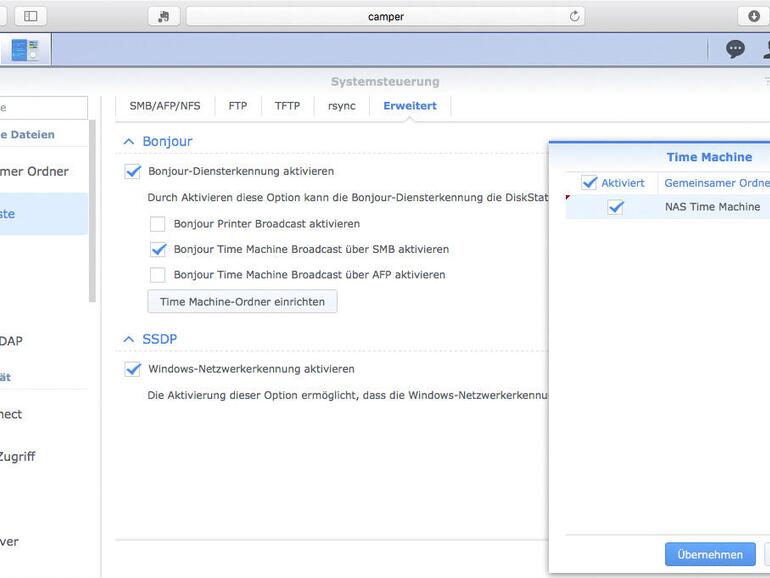Open the sidebar item ending 'mer Ordner'

[x=34, y=171]
